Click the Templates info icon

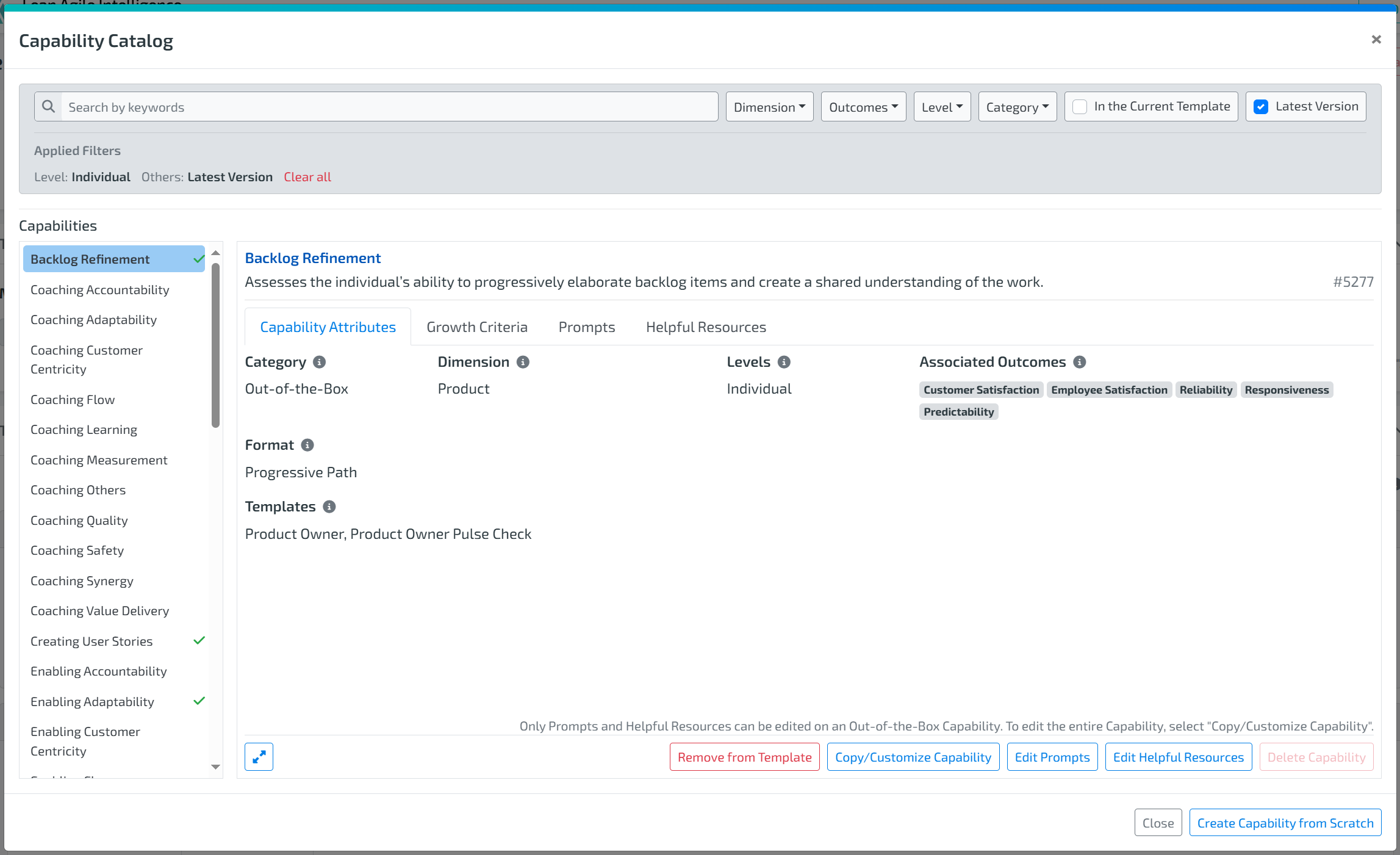pos(329,507)
